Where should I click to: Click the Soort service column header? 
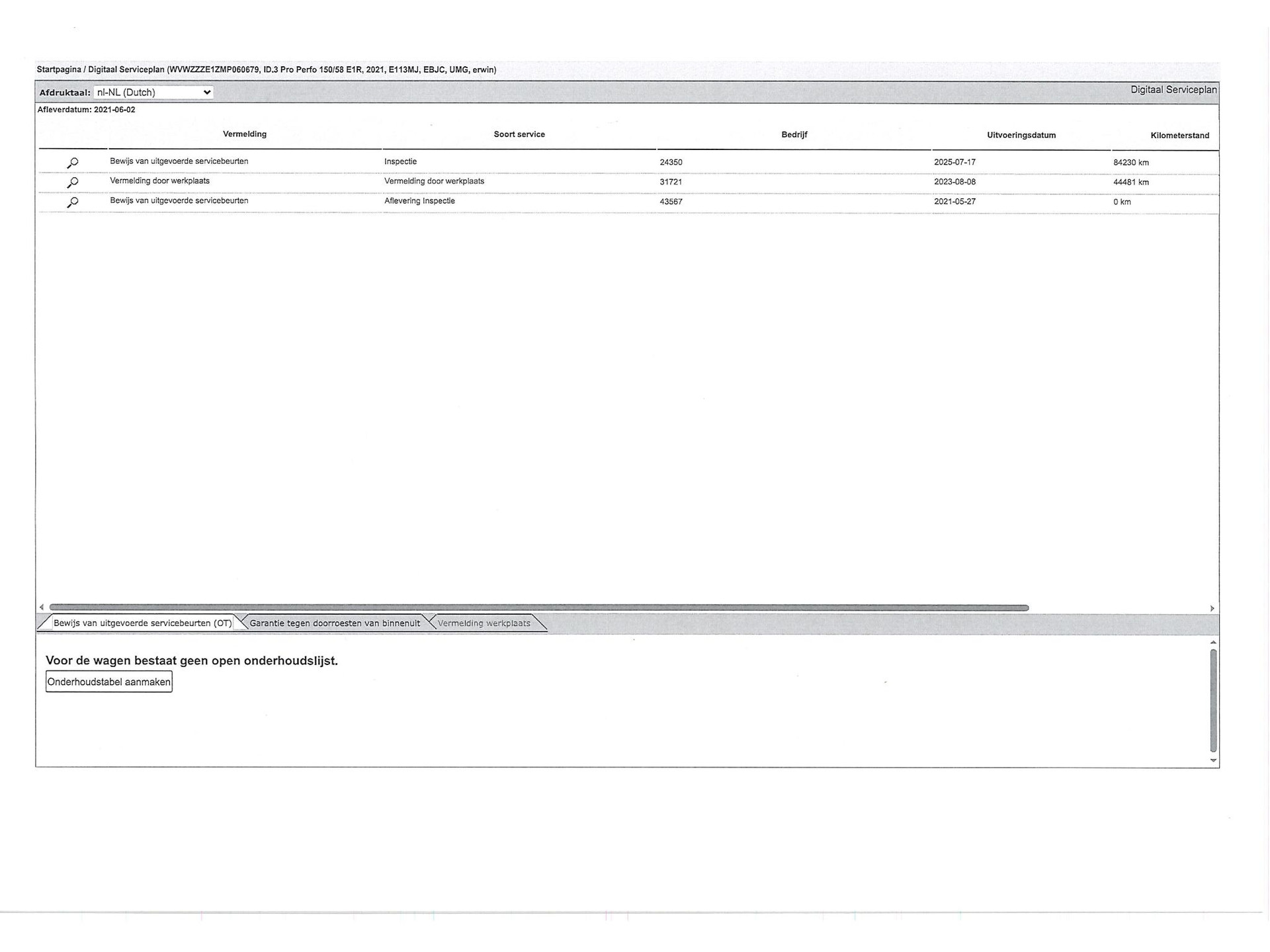click(519, 134)
